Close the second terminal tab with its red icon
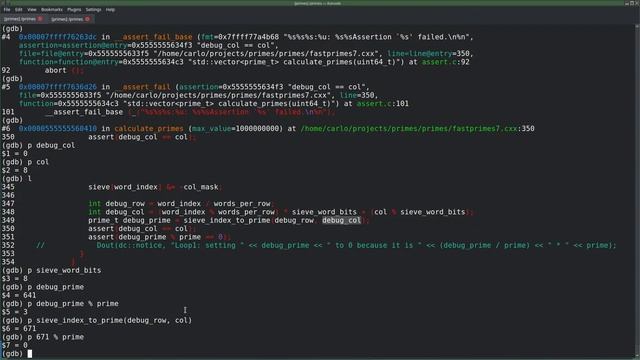The height and width of the screenshot is (360, 640). 88,19
